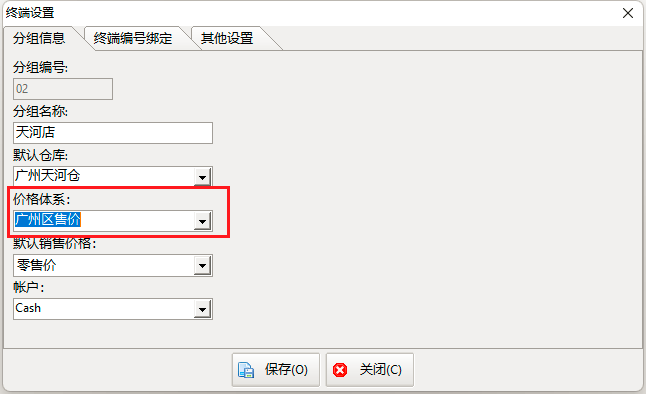Open the 价格体系 dropdown arrow
This screenshot has height=394, width=646.
coord(202,221)
